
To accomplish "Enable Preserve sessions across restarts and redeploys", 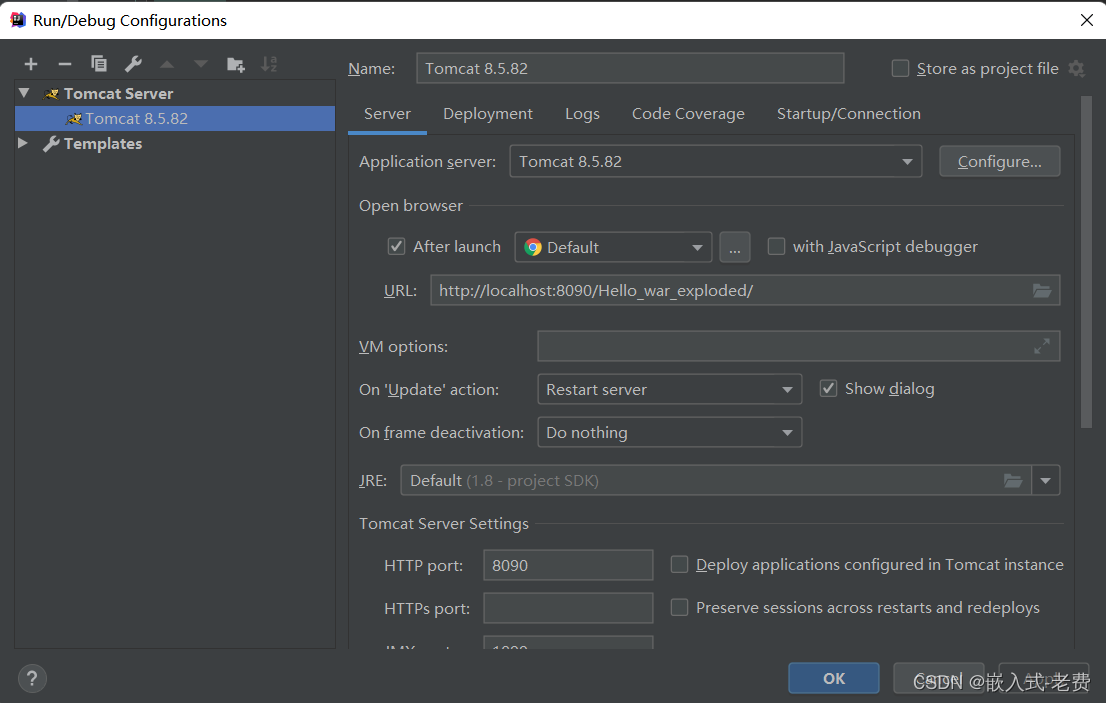I will [x=679, y=607].
